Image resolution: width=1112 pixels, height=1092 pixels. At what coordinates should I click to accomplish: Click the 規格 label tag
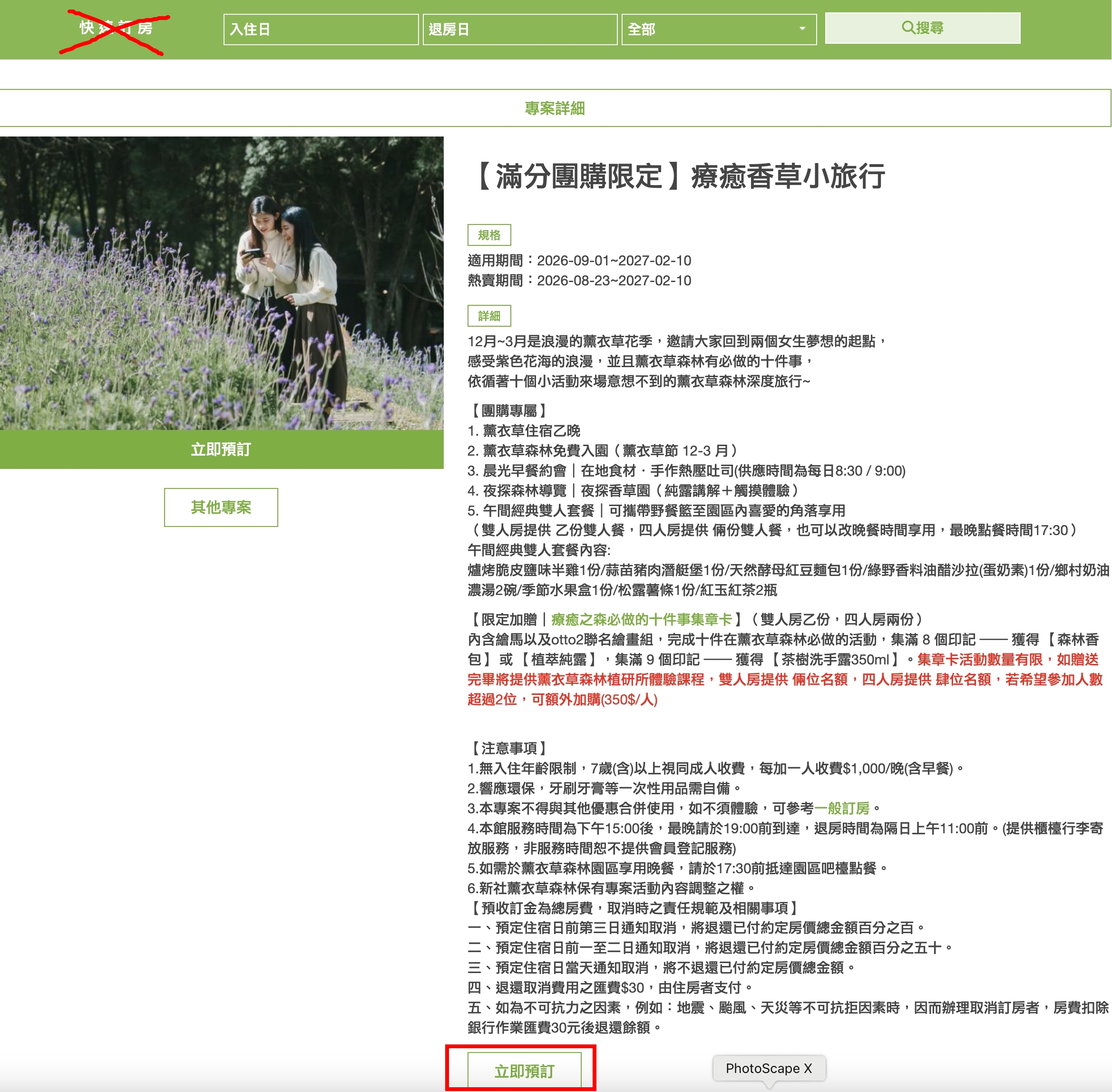tap(489, 235)
